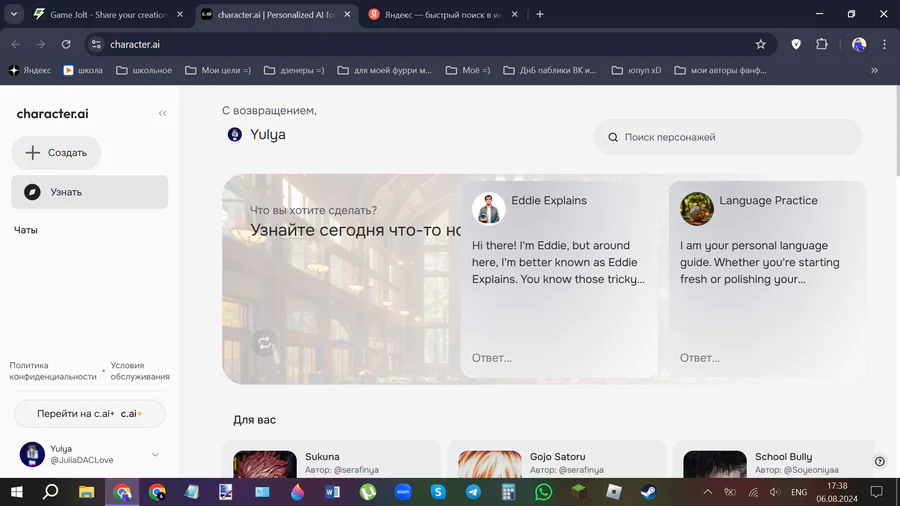Collapse the character.ai sidebar
This screenshot has height=506, width=900.
click(162, 114)
